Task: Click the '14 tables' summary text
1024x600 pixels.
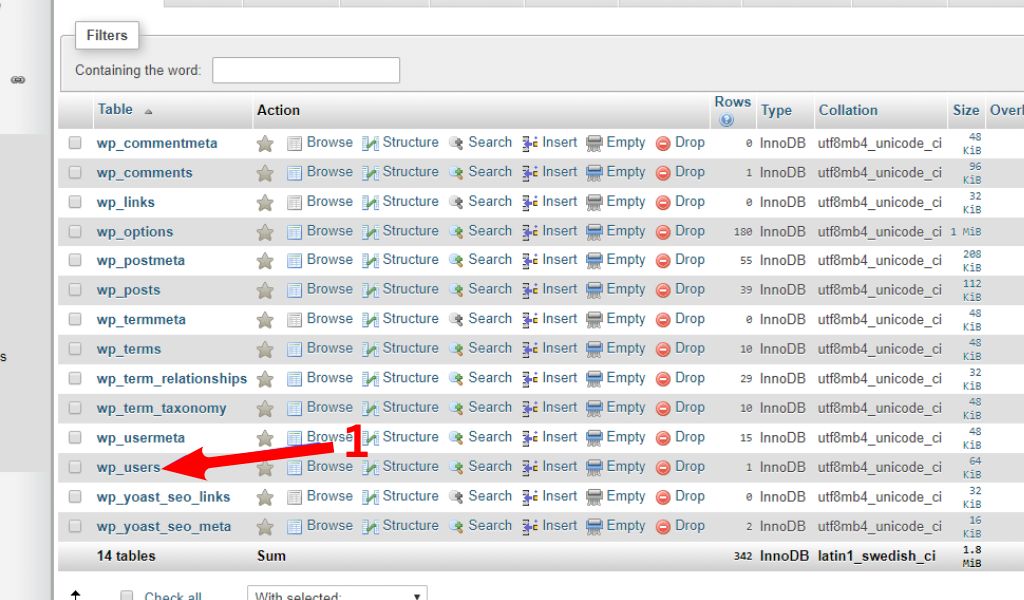Action: (x=126, y=556)
